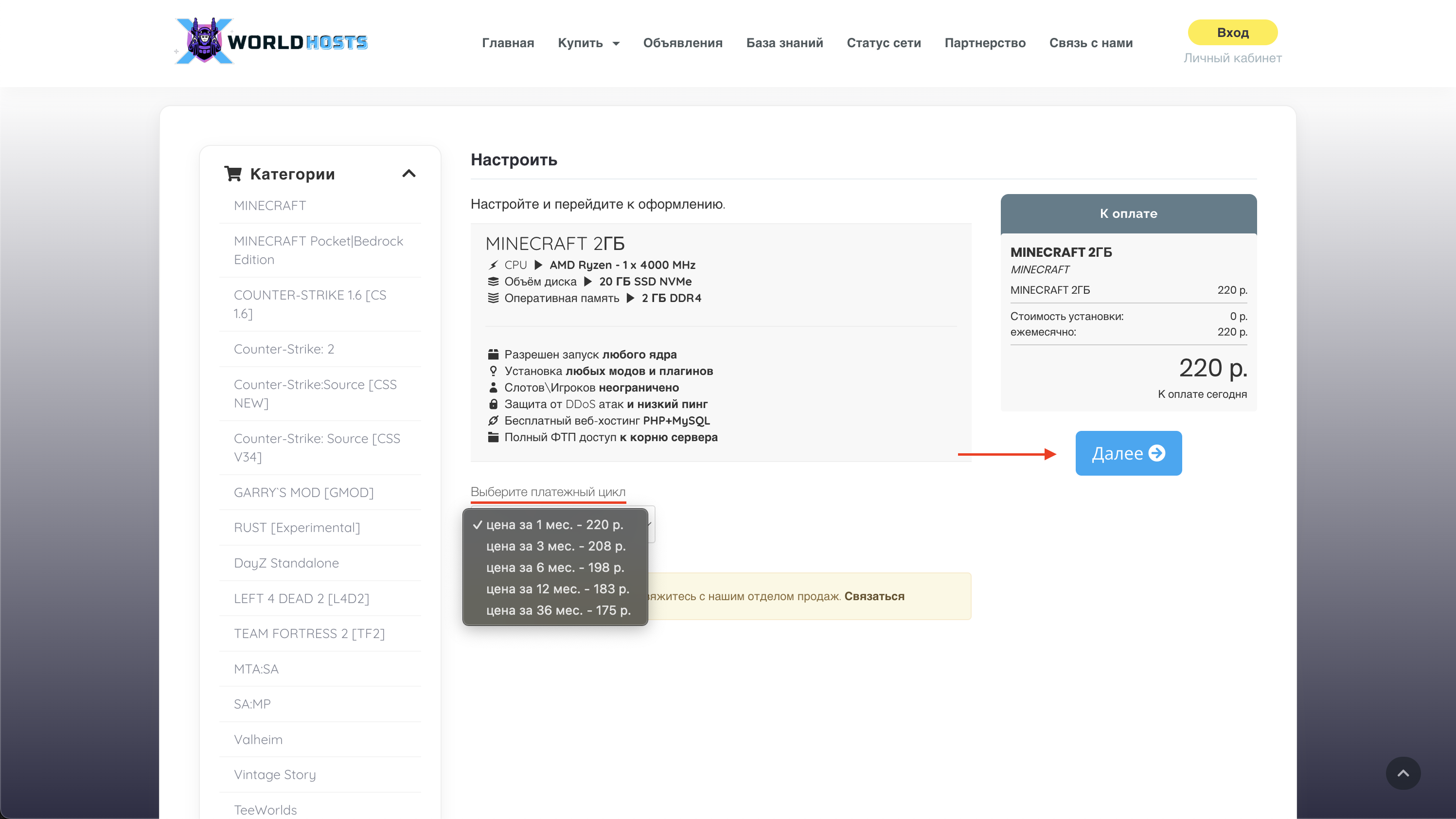Click the arrow circle icon in Далее
This screenshot has height=819, width=1456.
click(x=1157, y=453)
